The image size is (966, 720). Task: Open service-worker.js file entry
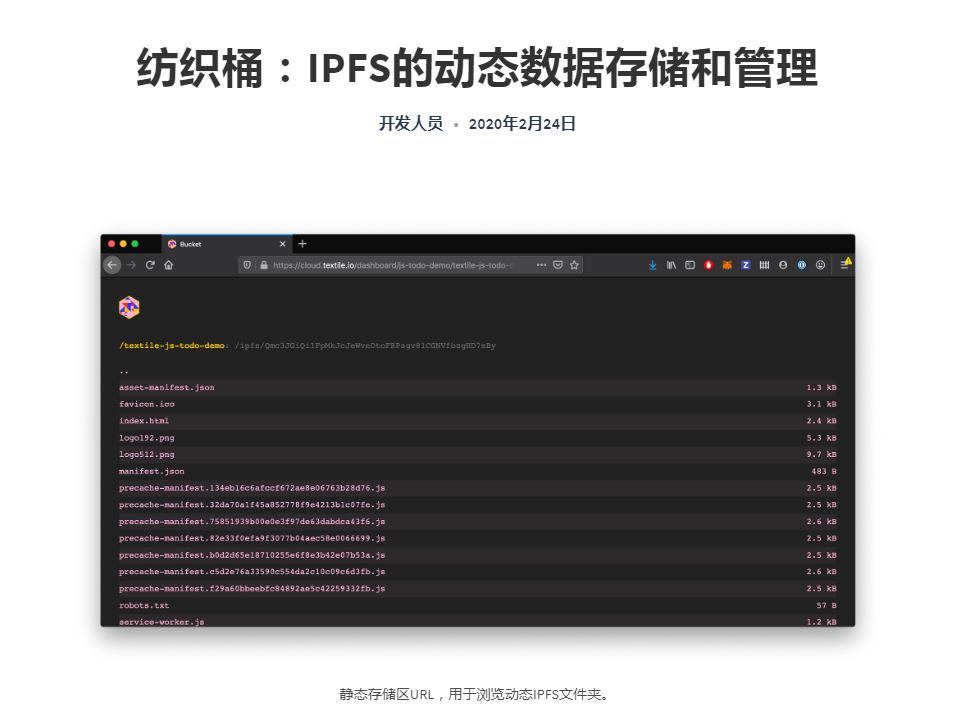pos(161,622)
